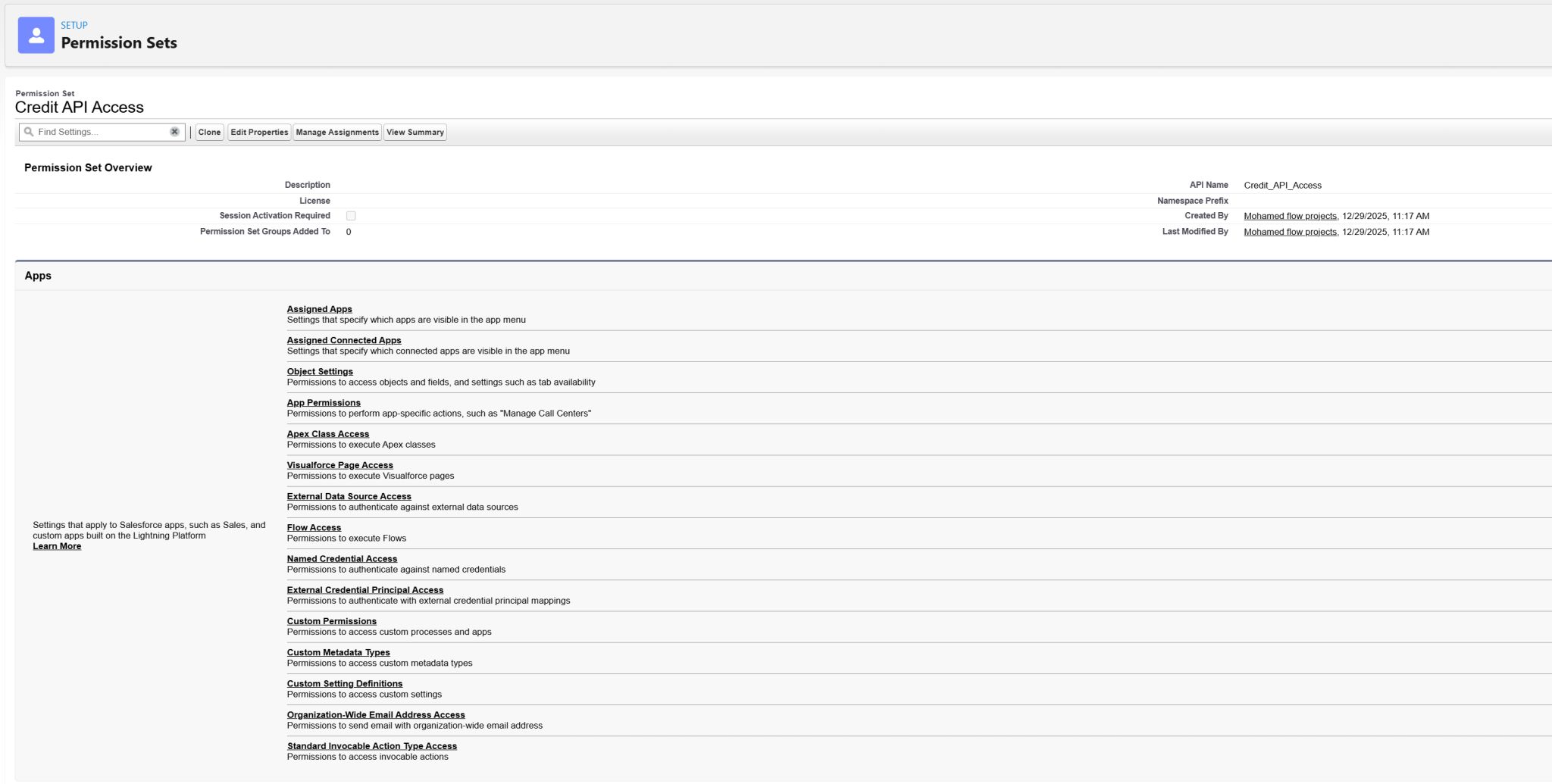The width and height of the screenshot is (1552, 784).
Task: Clear the Find Settings search box
Action: pos(174,132)
